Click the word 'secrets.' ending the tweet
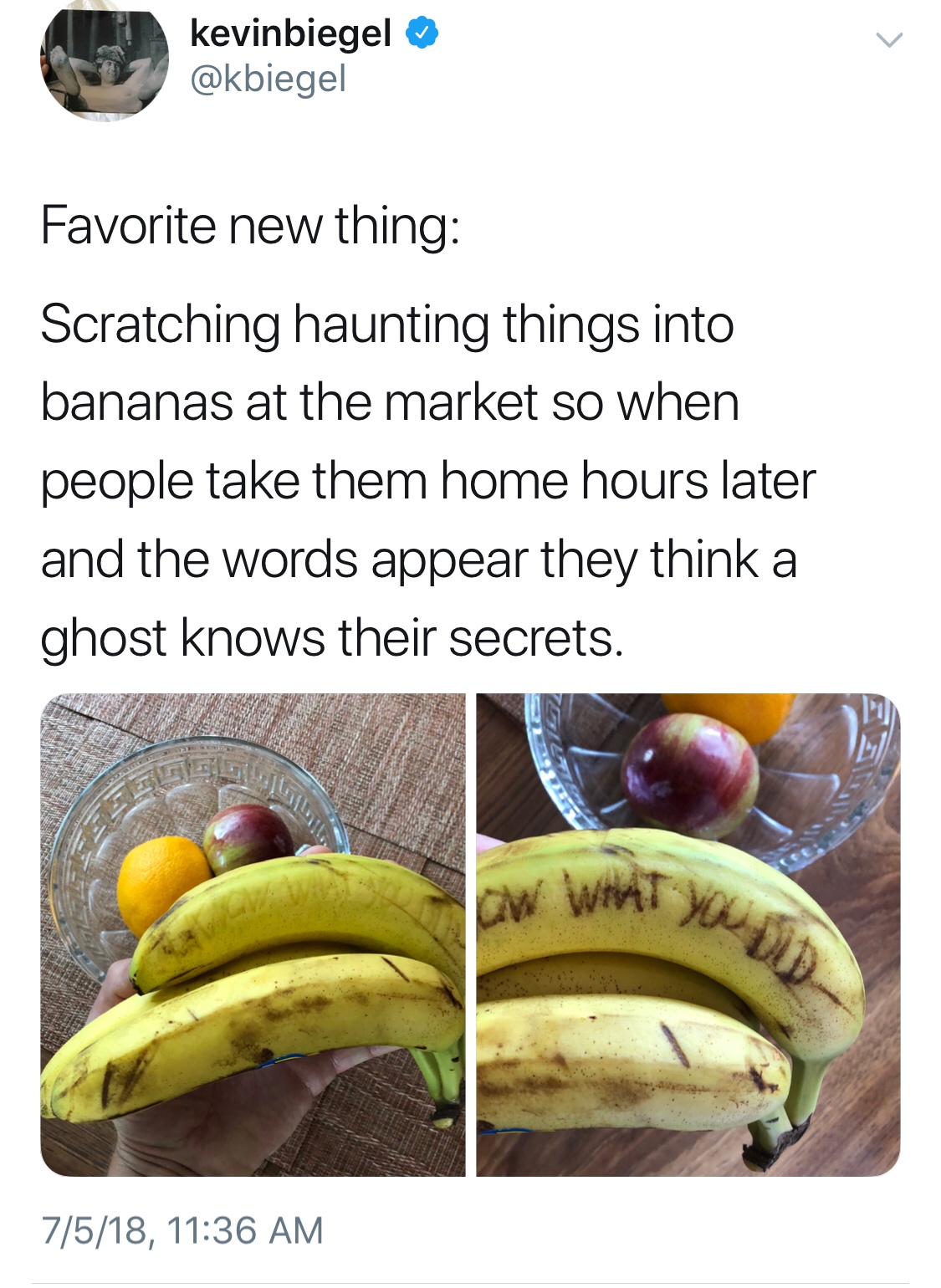The image size is (941, 1288). pyautogui.click(x=536, y=638)
